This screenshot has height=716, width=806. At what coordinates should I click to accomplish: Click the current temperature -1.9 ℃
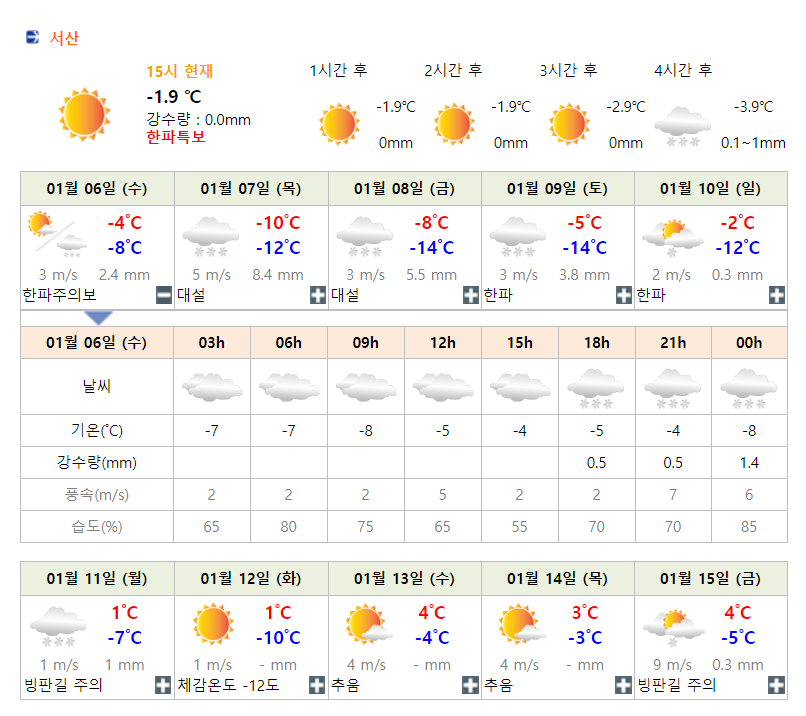click(174, 96)
